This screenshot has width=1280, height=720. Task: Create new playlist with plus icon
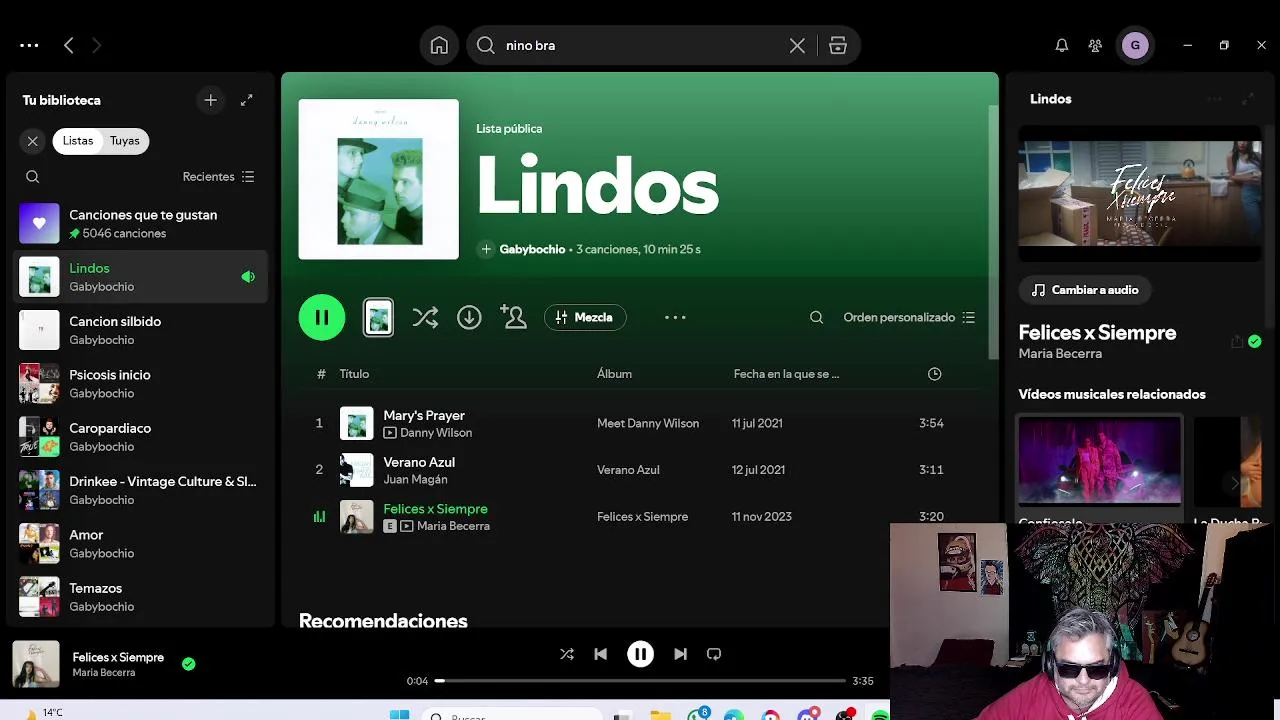click(210, 100)
